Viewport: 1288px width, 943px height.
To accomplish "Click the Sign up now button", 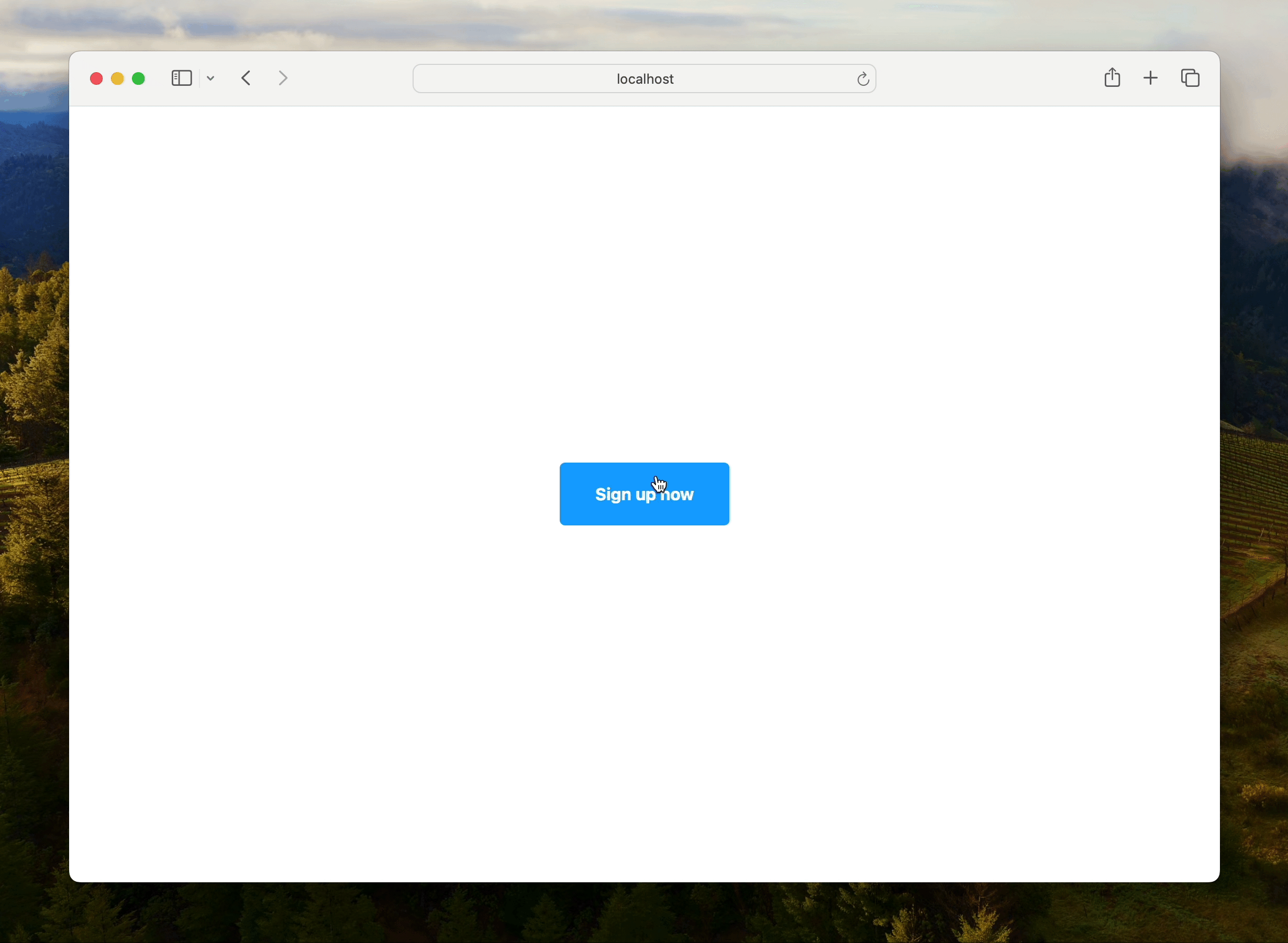I will click(x=645, y=494).
